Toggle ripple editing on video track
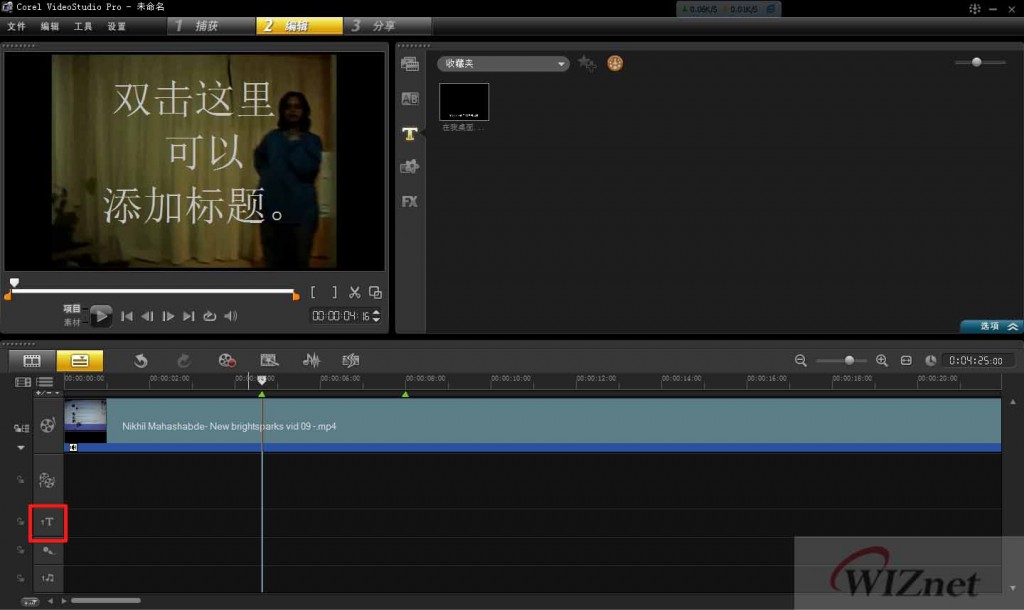This screenshot has width=1024, height=610. 22,428
